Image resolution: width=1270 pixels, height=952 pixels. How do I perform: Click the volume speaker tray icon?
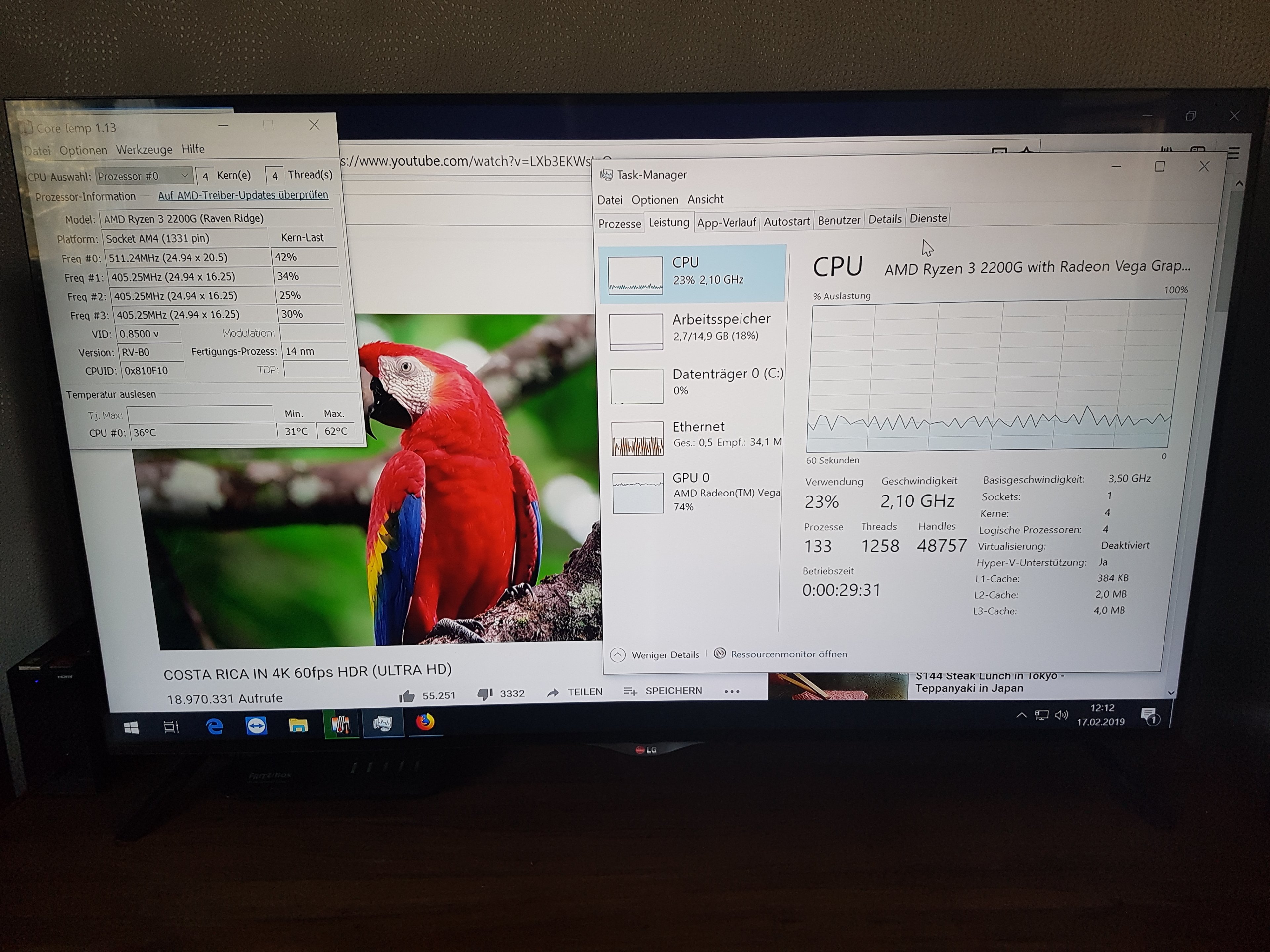click(x=1062, y=715)
